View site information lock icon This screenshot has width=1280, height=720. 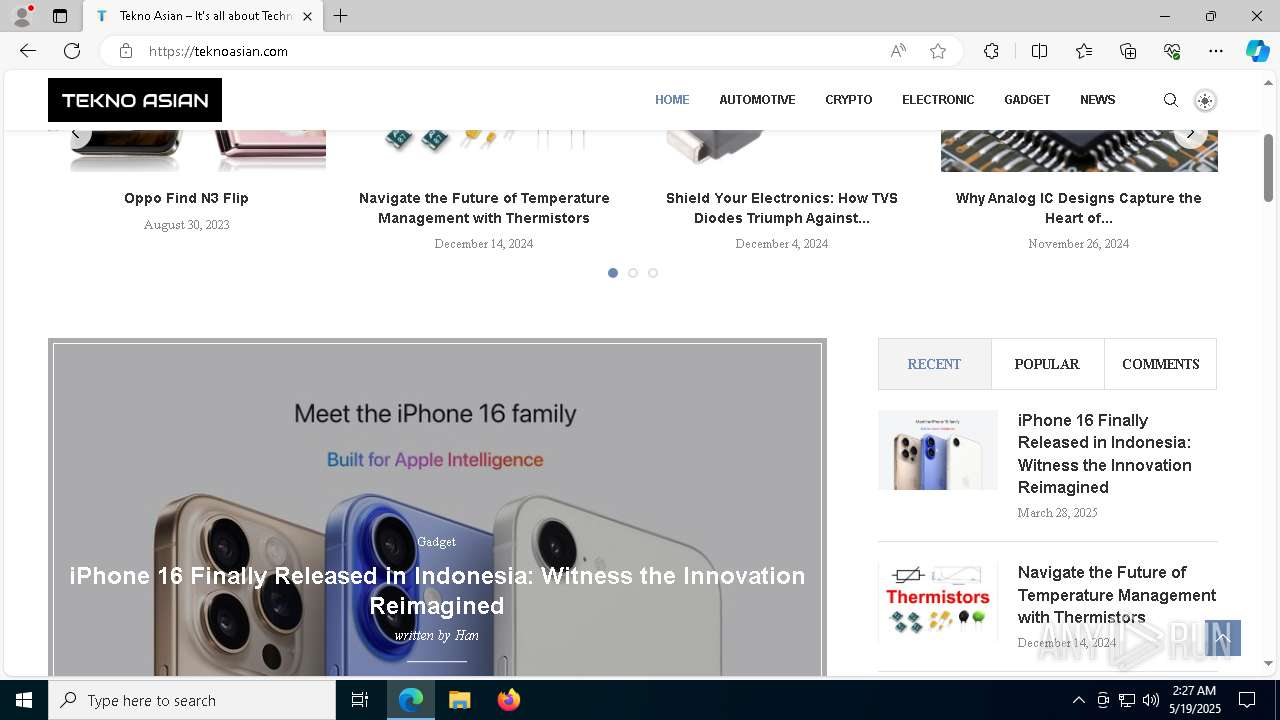pyautogui.click(x=126, y=51)
